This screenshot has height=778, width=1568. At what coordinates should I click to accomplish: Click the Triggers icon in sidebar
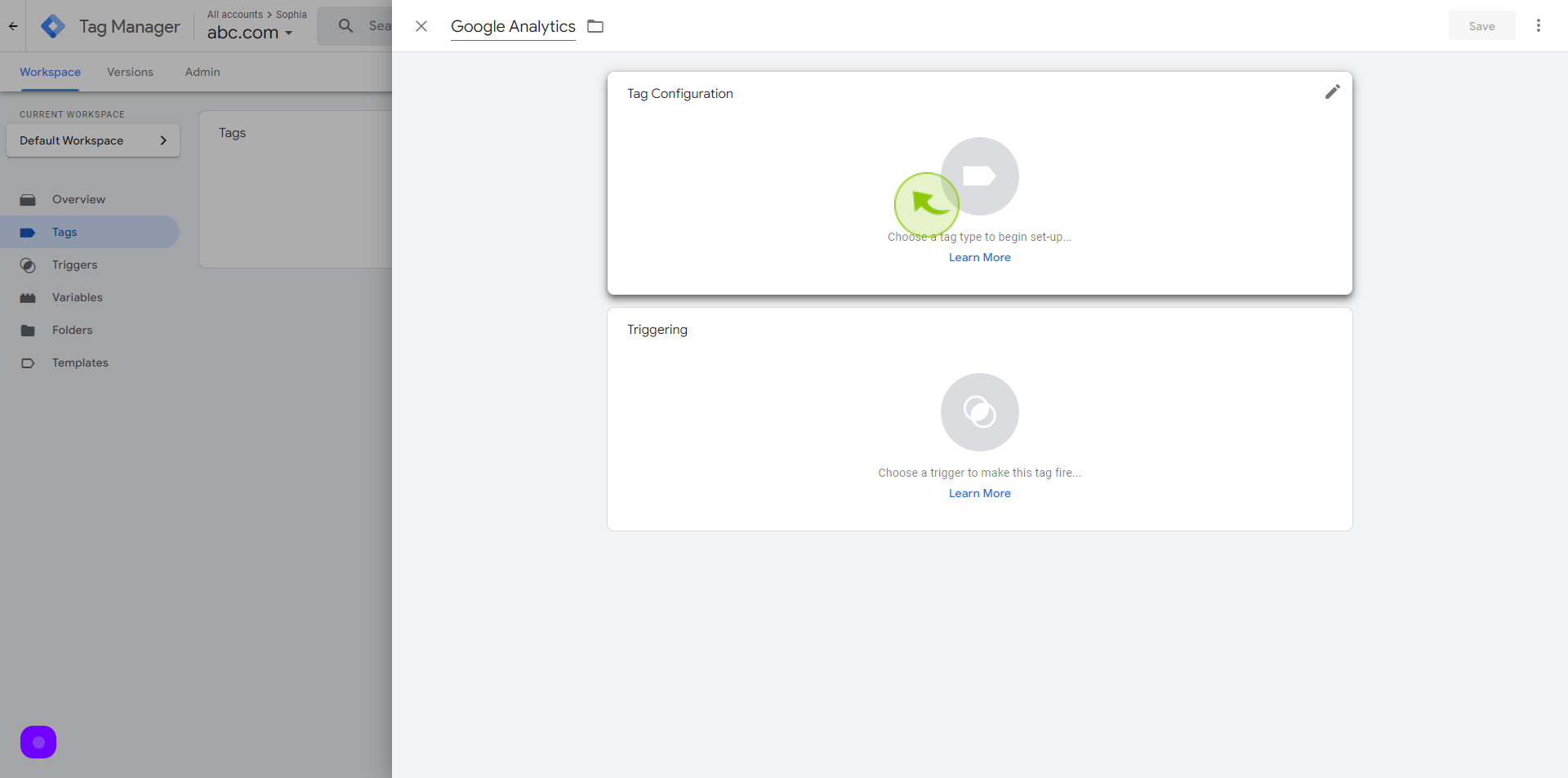pos(28,265)
